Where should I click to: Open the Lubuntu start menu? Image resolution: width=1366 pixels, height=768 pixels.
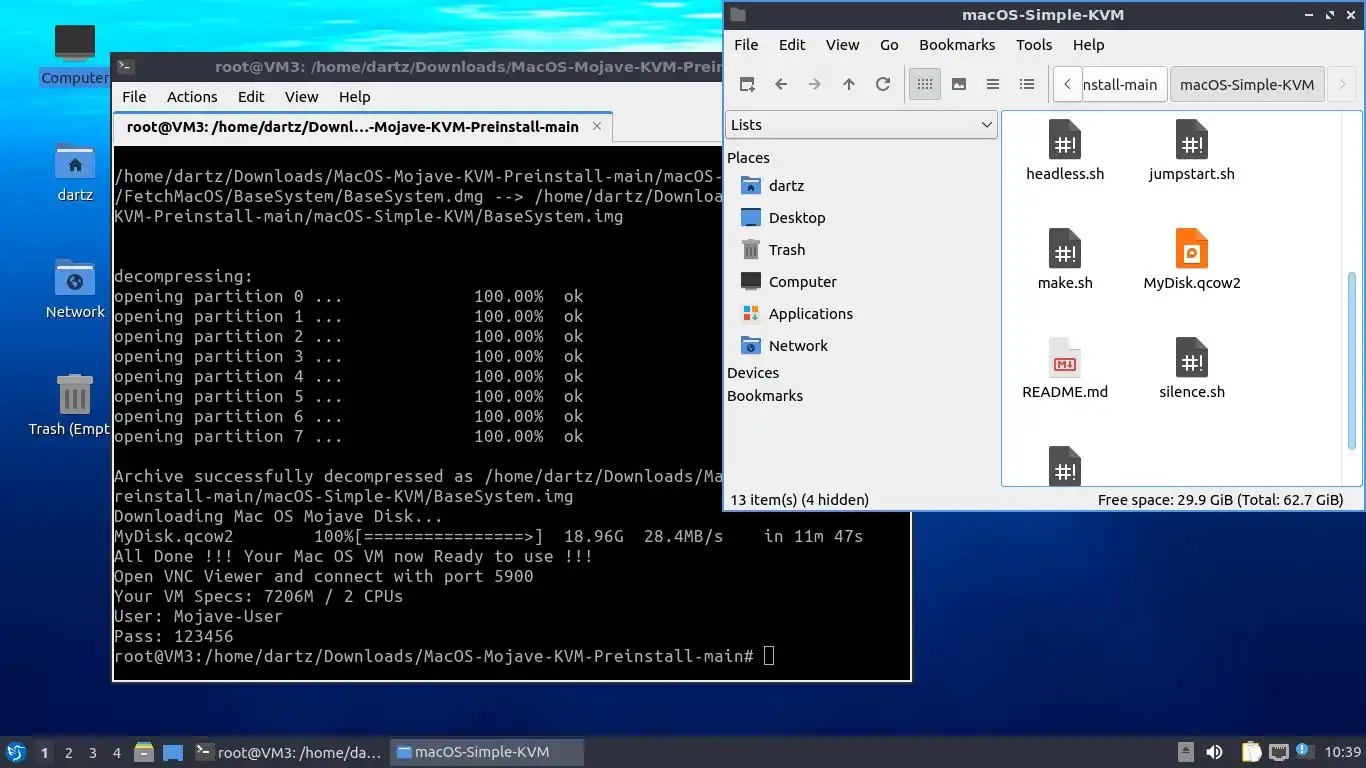tap(16, 752)
